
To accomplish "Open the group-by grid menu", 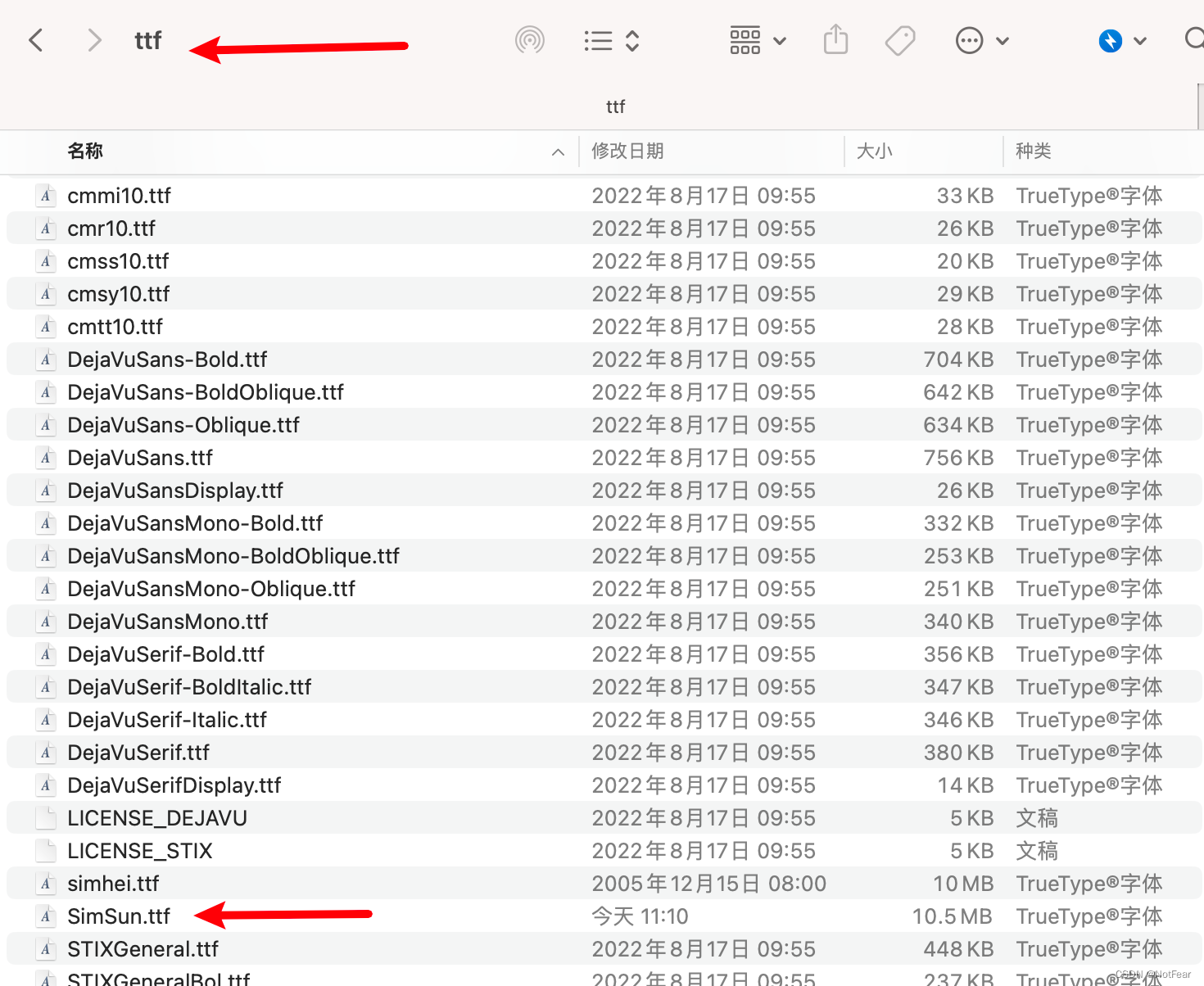I will pyautogui.click(x=758, y=41).
